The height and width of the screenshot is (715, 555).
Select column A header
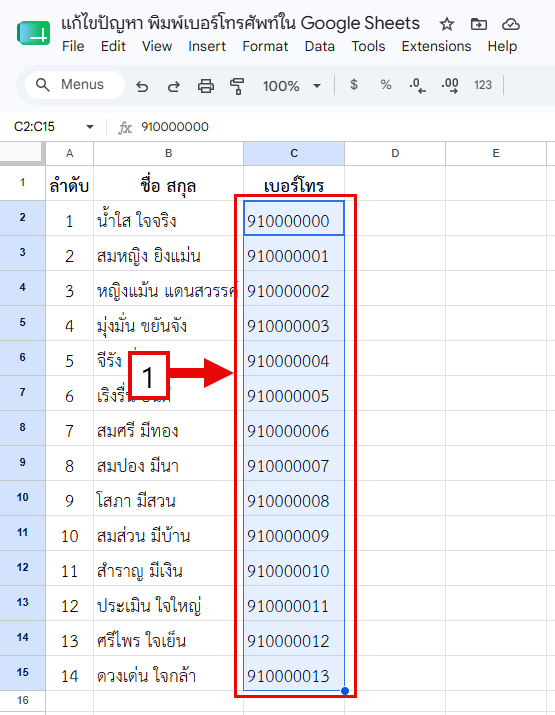[x=69, y=153]
